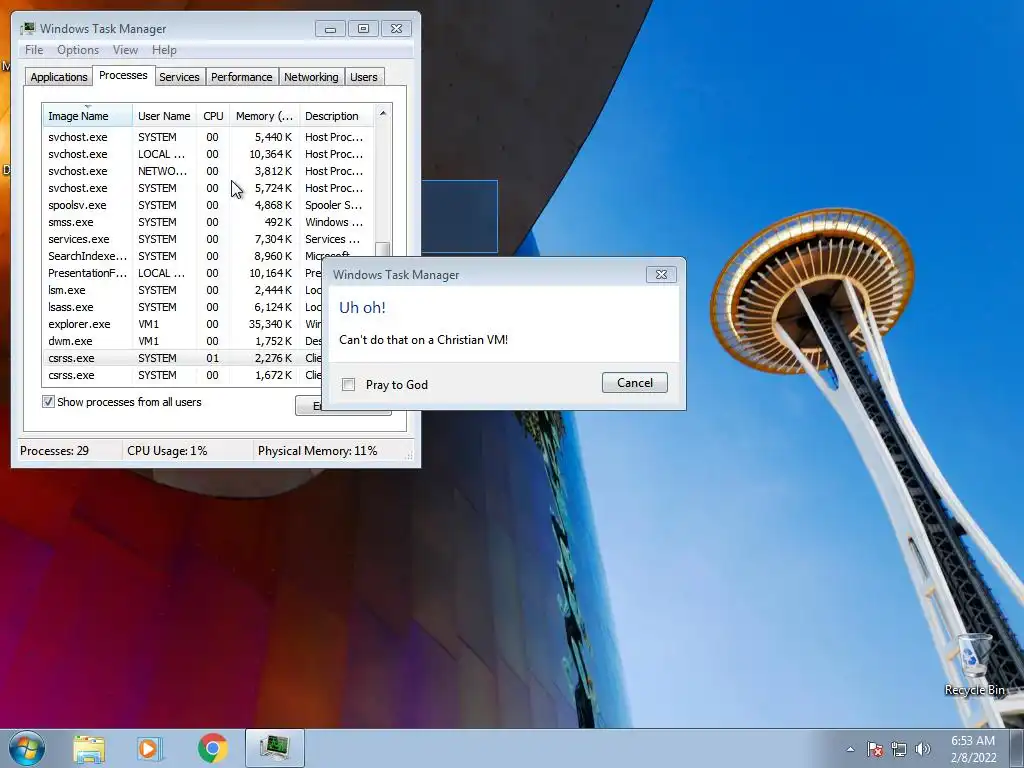The width and height of the screenshot is (1024, 768).
Task: Click the Processes: 29 status entry
Action: point(54,451)
